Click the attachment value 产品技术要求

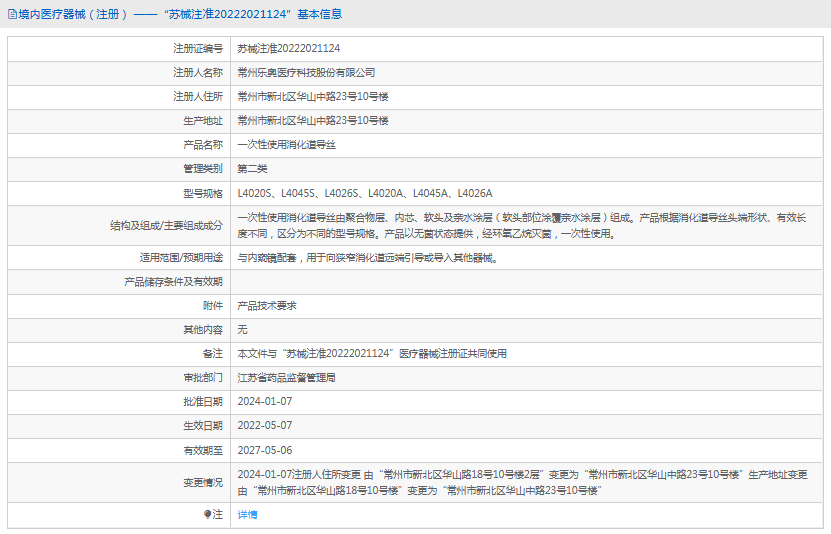pos(267,306)
